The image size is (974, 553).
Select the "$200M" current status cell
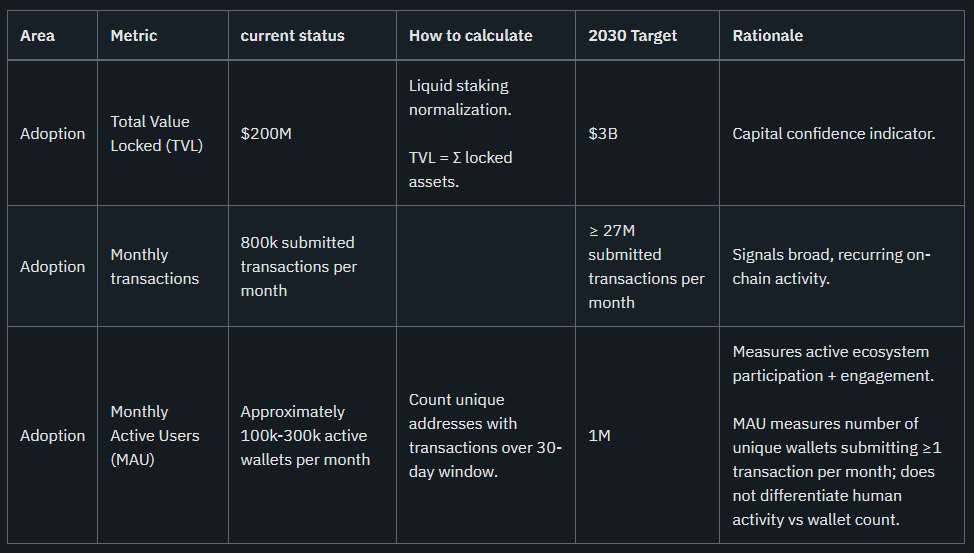click(266, 133)
